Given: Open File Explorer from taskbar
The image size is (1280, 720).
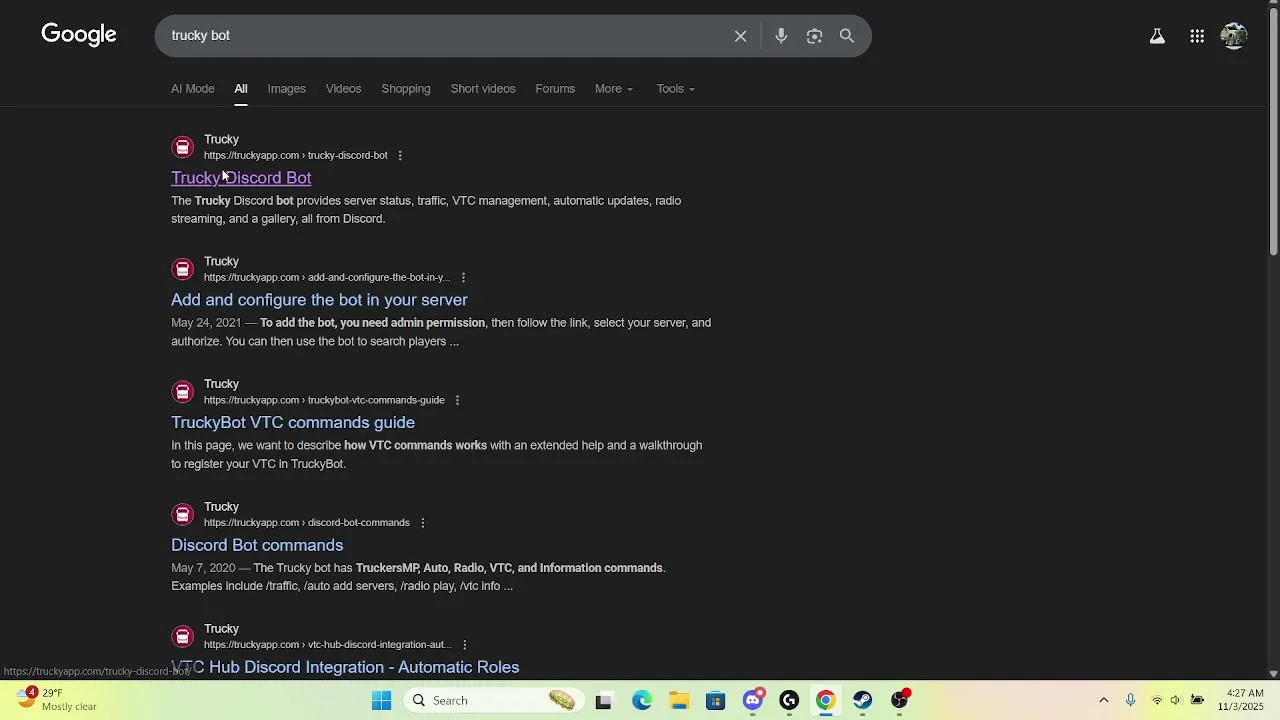Looking at the screenshot, I should pyautogui.click(x=679, y=700).
